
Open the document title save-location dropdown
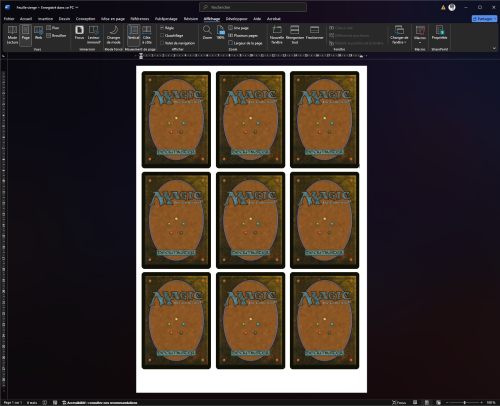[77, 7]
